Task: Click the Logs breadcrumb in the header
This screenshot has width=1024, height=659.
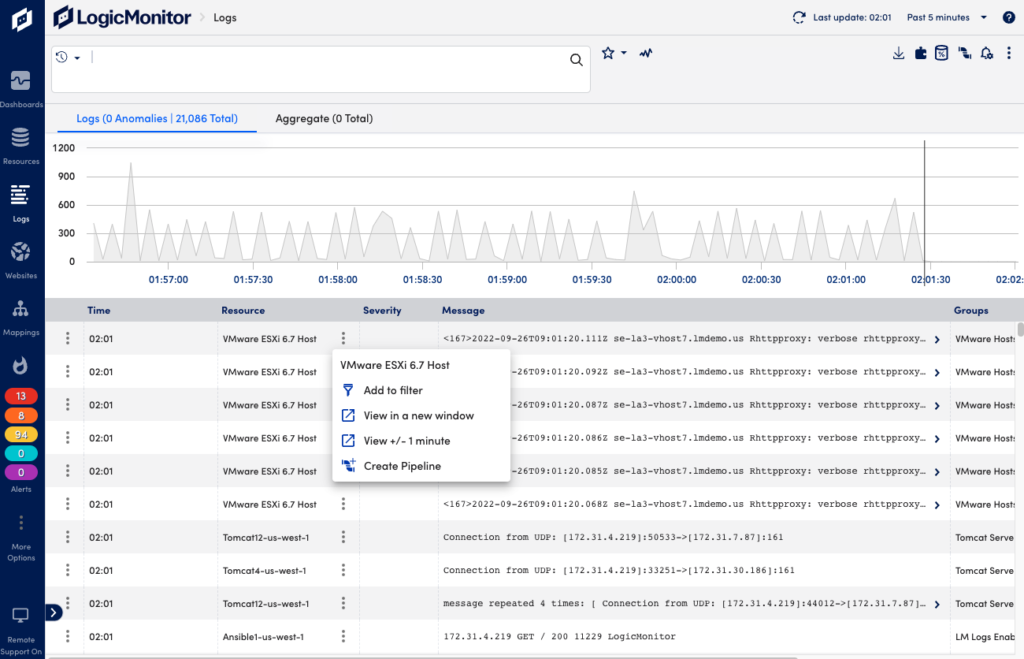Action: point(225,18)
